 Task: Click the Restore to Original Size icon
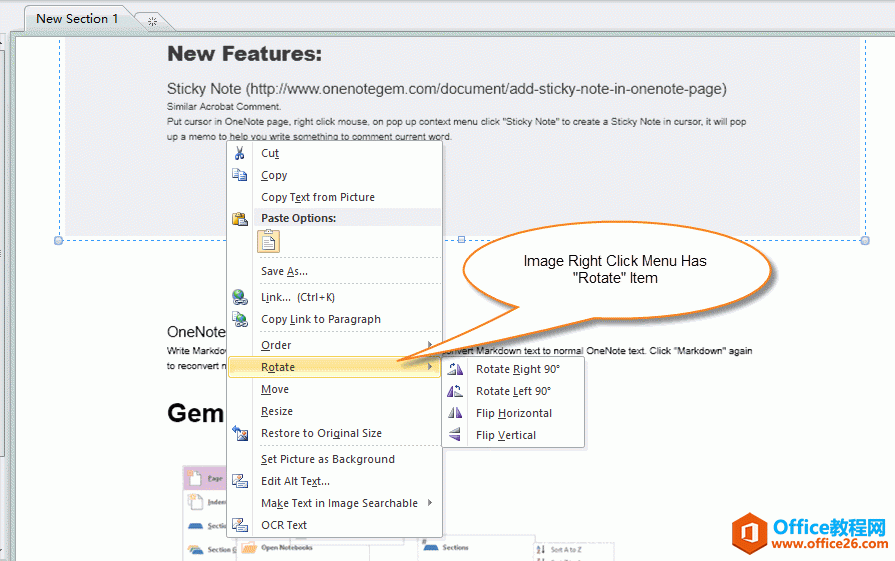click(240, 433)
